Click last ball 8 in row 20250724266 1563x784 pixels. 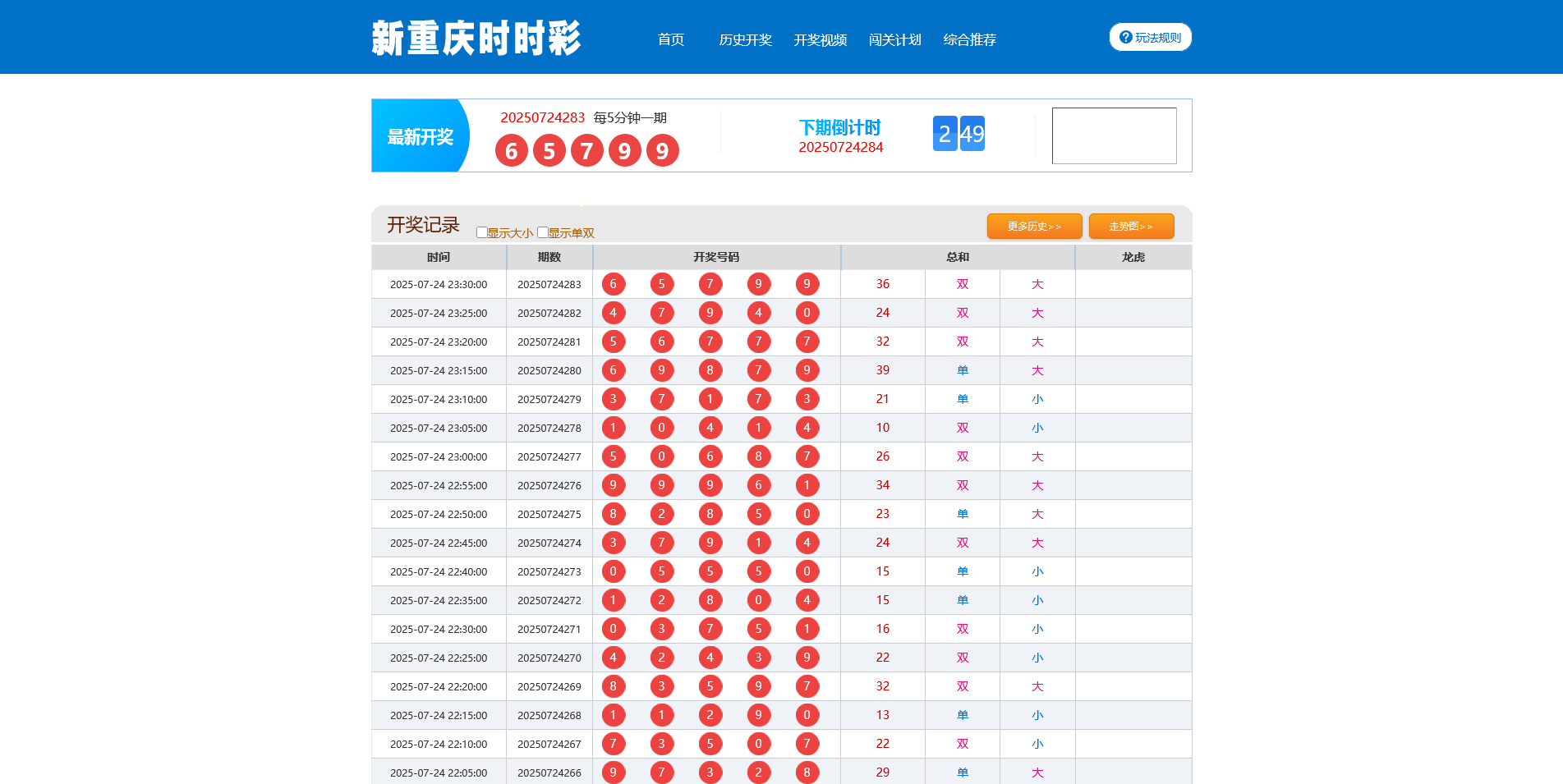coord(807,773)
